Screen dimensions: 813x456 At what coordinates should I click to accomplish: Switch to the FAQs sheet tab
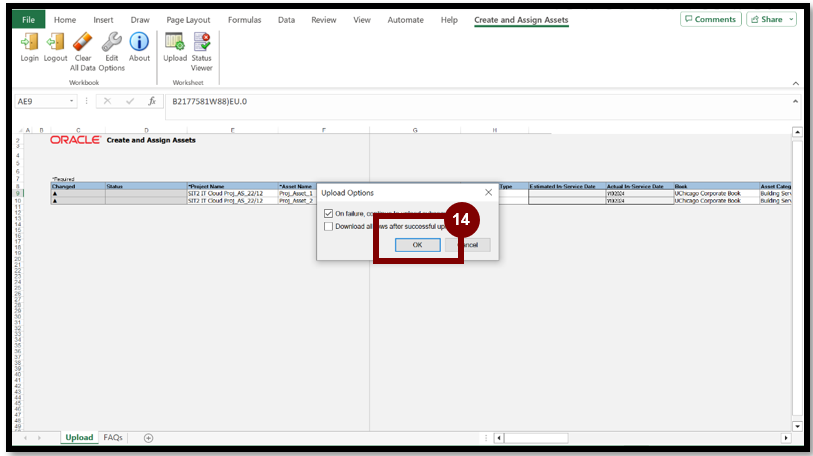coord(113,437)
